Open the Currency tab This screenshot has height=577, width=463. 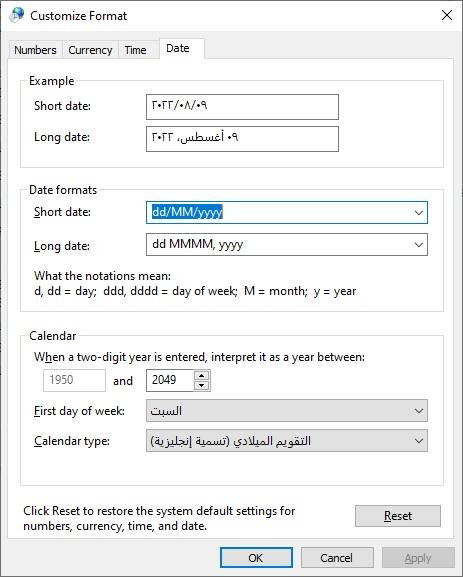pyautogui.click(x=90, y=50)
